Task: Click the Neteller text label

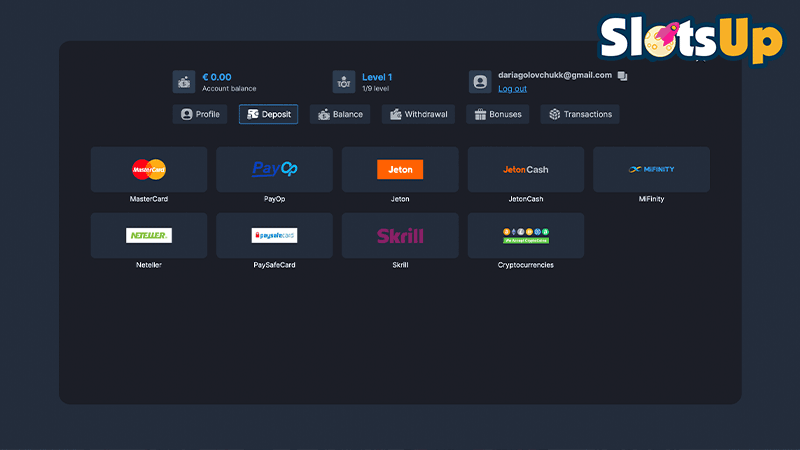Action: (x=149, y=265)
